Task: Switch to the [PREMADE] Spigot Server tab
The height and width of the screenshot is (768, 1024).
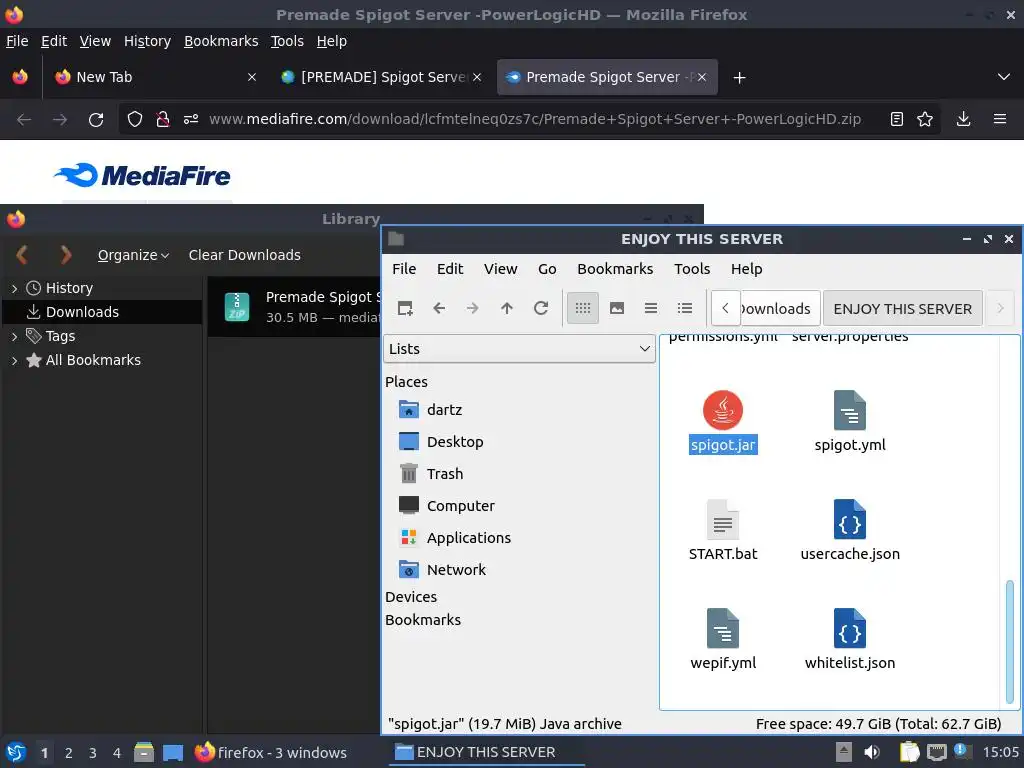Action: [381, 77]
